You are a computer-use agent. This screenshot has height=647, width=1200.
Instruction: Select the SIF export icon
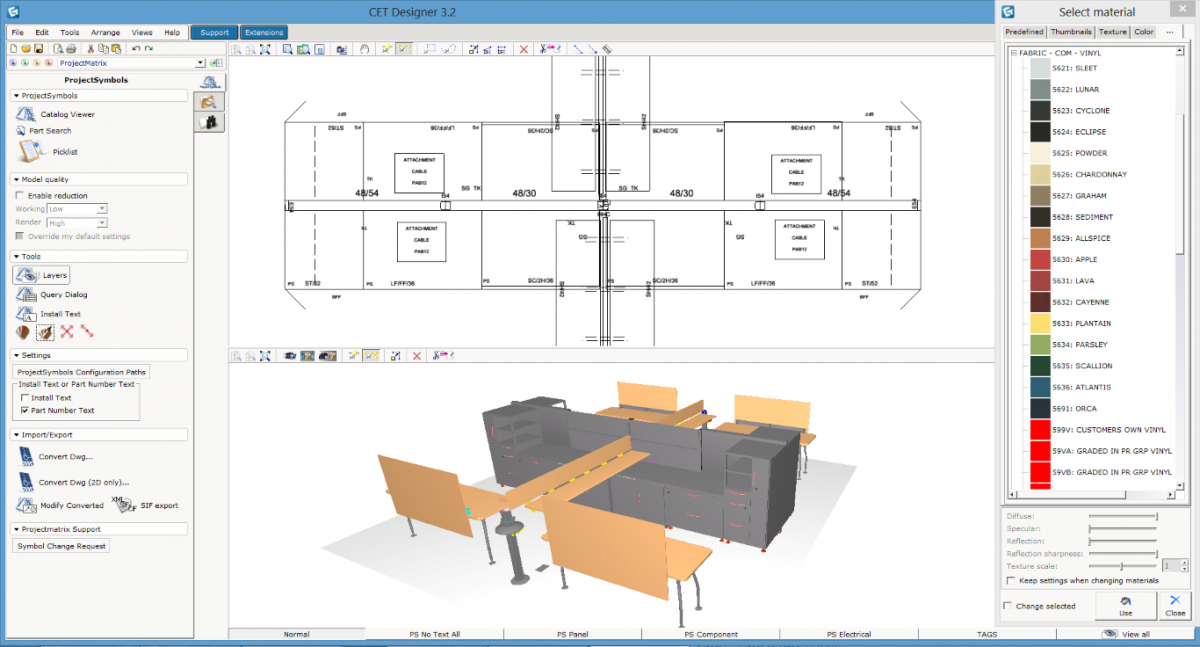pyautogui.click(x=125, y=505)
